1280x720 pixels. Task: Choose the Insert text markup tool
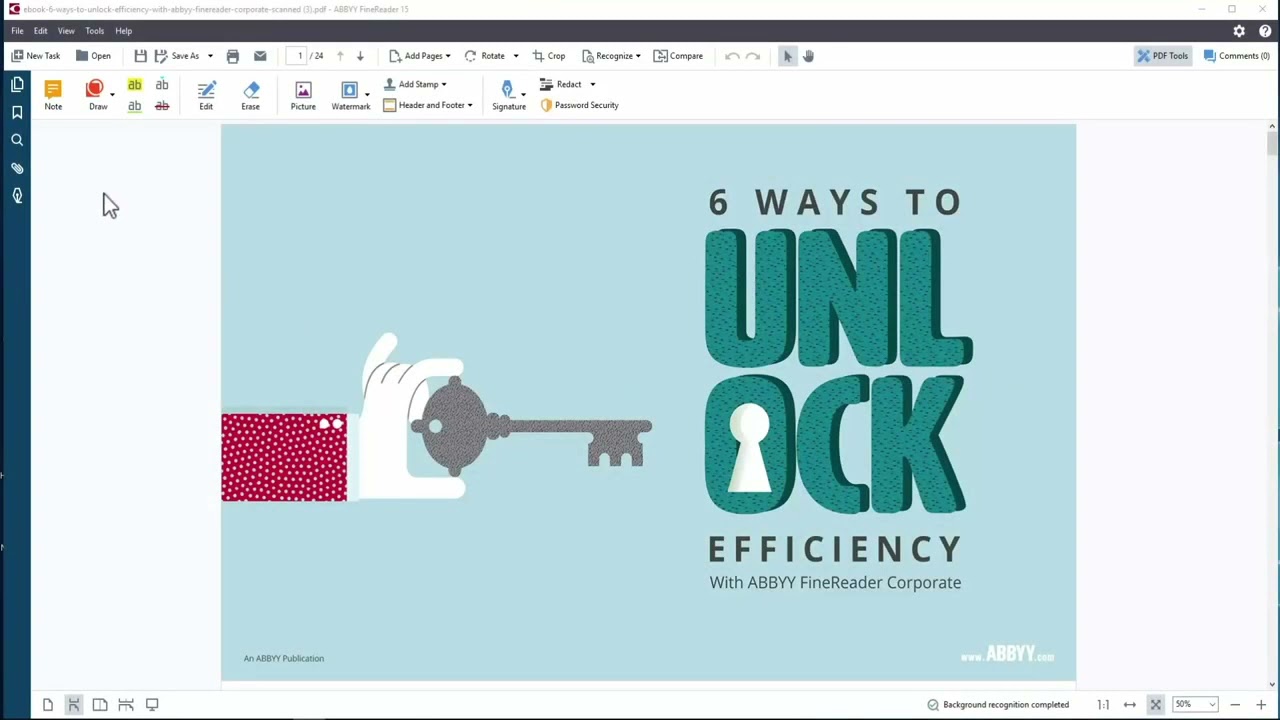click(162, 85)
